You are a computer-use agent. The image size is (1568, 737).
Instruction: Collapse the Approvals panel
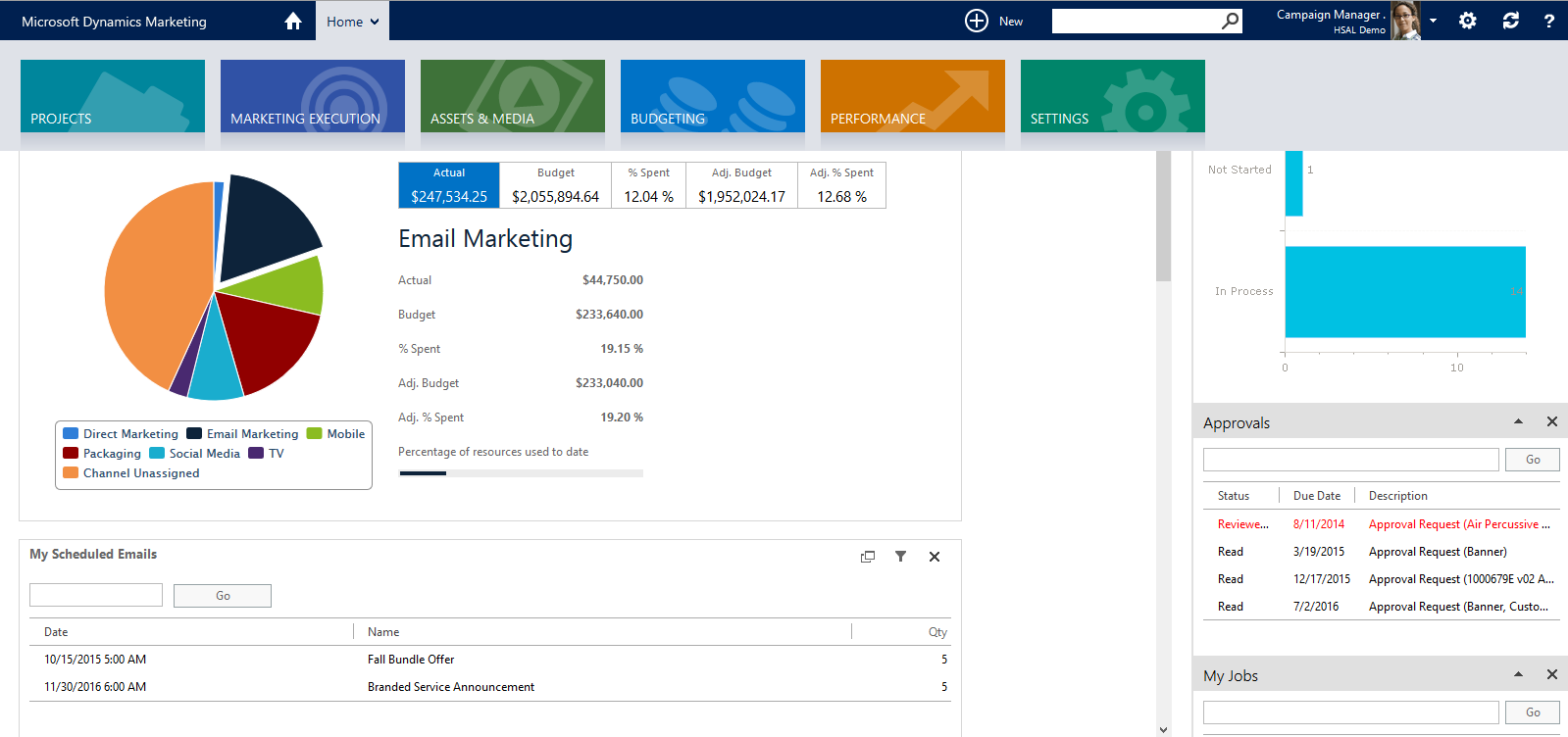[1518, 421]
